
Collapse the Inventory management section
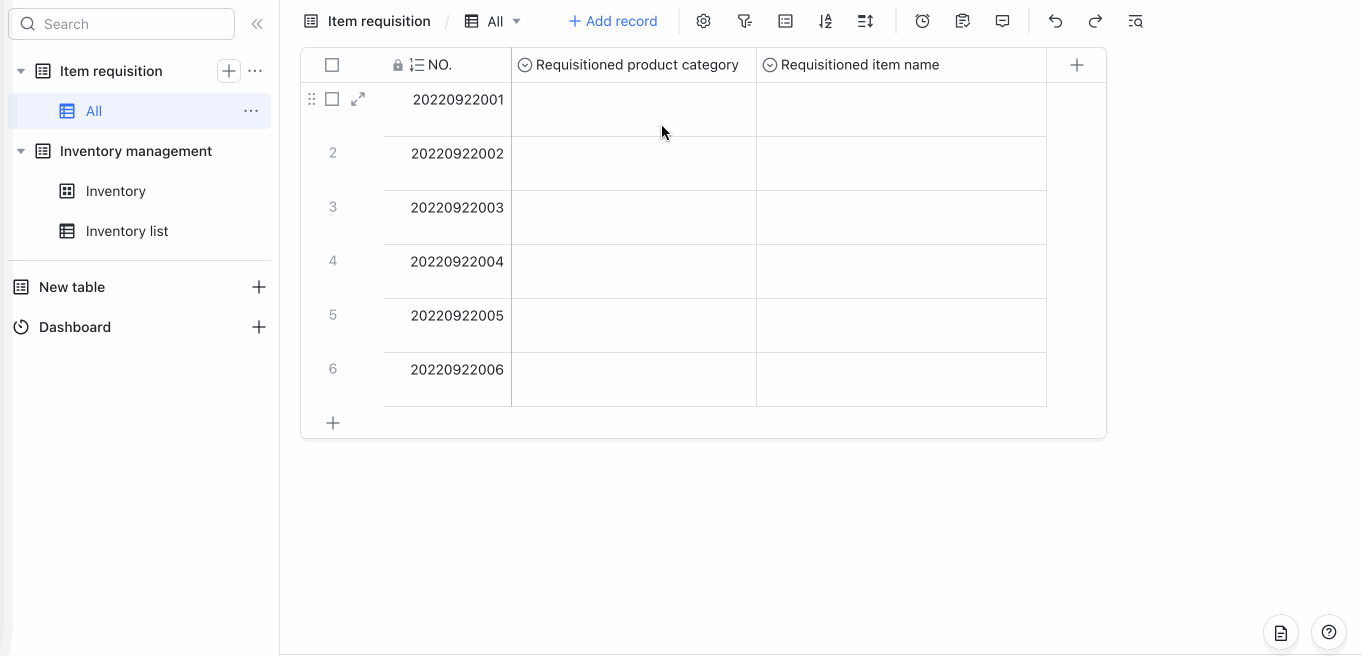tap(20, 151)
